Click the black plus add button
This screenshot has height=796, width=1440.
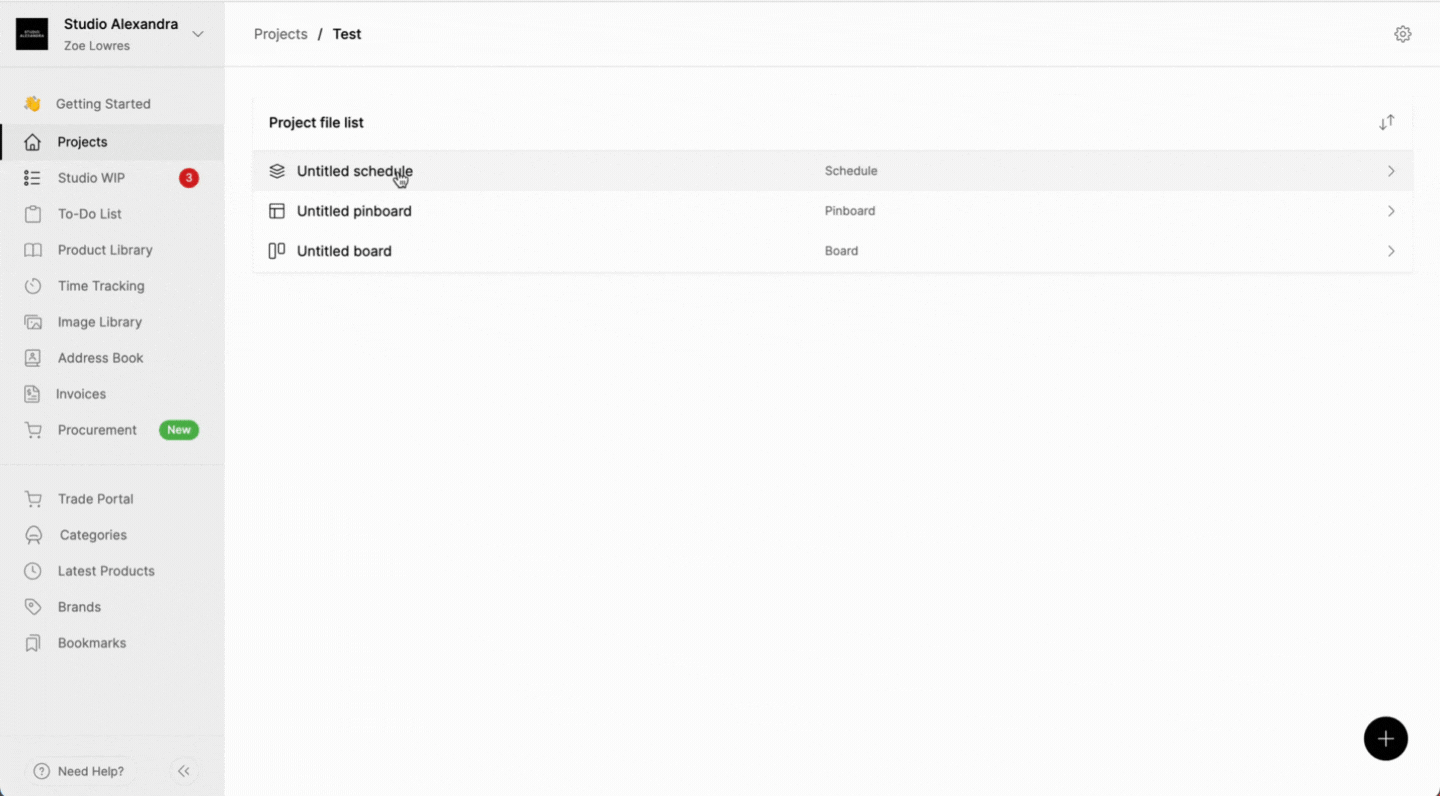click(1385, 739)
